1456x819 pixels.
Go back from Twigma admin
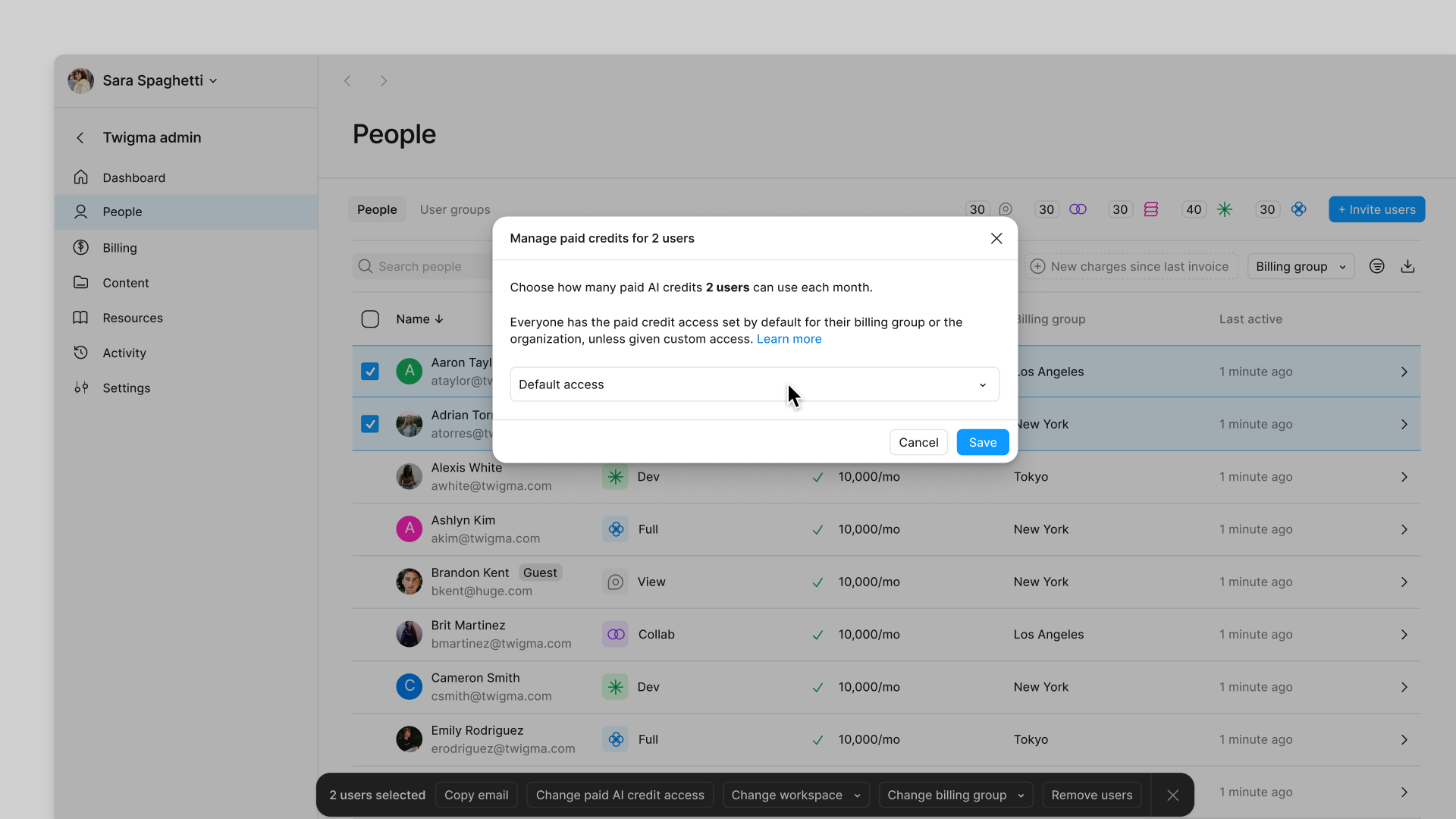(80, 137)
